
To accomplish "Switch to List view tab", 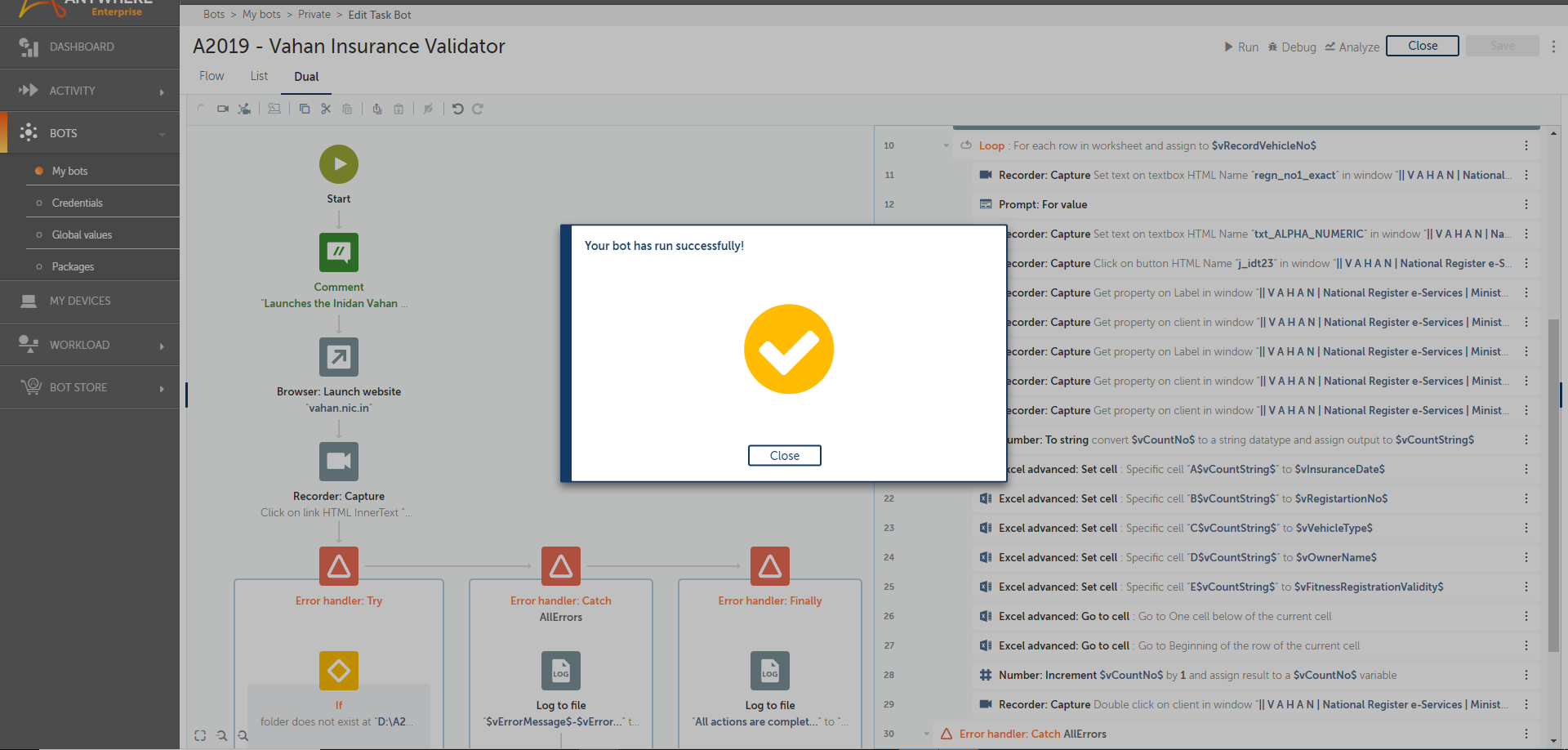I will 259,76.
